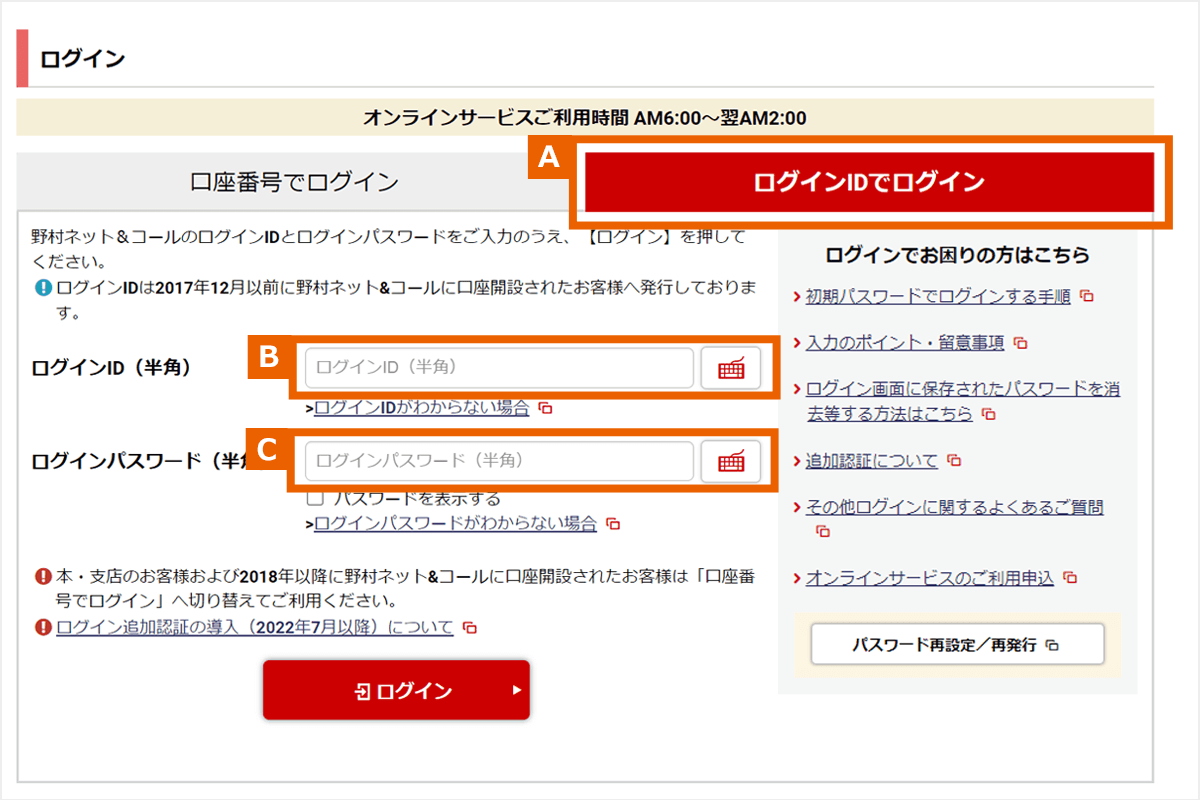1200x800 pixels.
Task: Open ログイン画面に保存されたパスワード link
Action: pos(963,400)
